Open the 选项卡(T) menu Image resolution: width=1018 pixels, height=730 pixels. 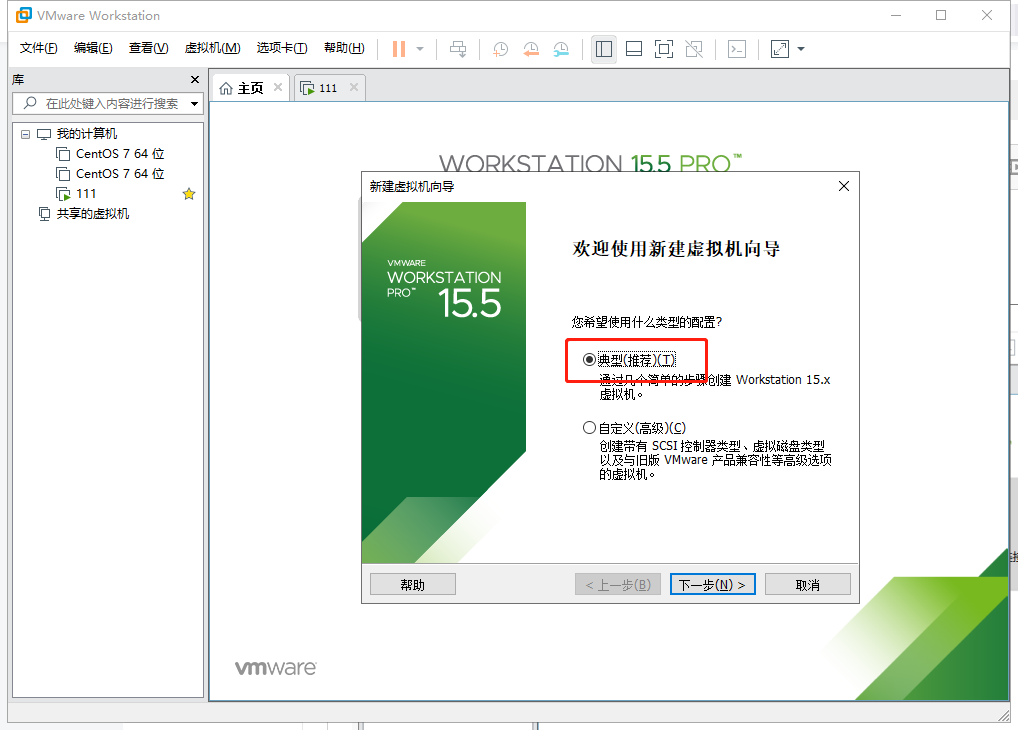(282, 48)
